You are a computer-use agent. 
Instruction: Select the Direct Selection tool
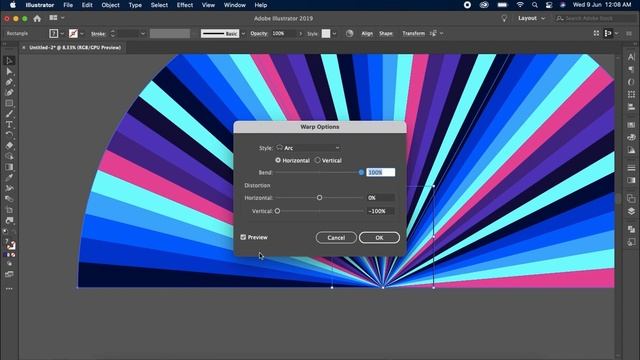[x=9, y=71]
